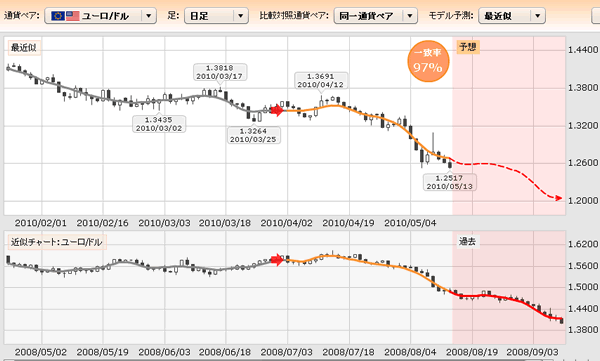Click the 2008/07/03 date axis label

pyautogui.click(x=287, y=352)
